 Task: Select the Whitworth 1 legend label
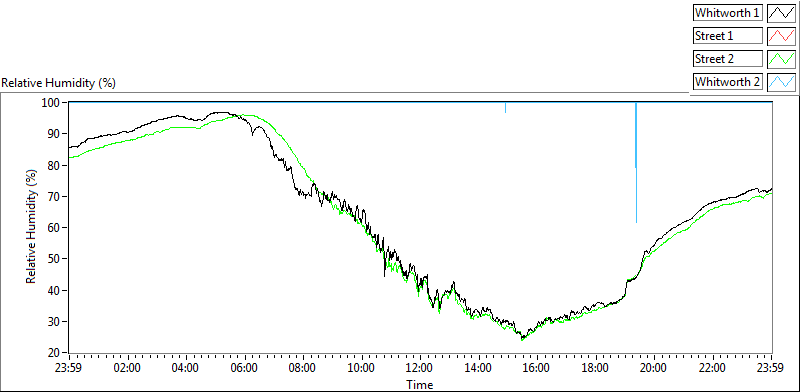point(728,13)
